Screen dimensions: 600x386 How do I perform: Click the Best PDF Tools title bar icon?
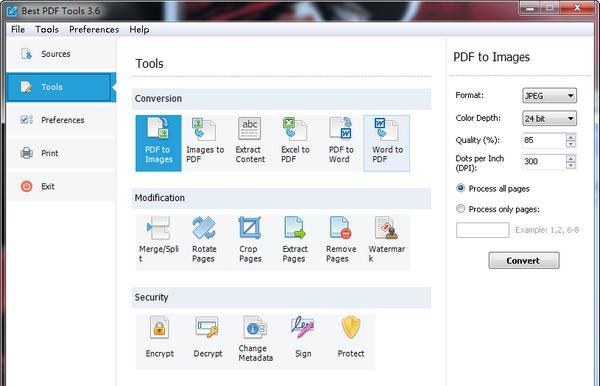[12, 11]
